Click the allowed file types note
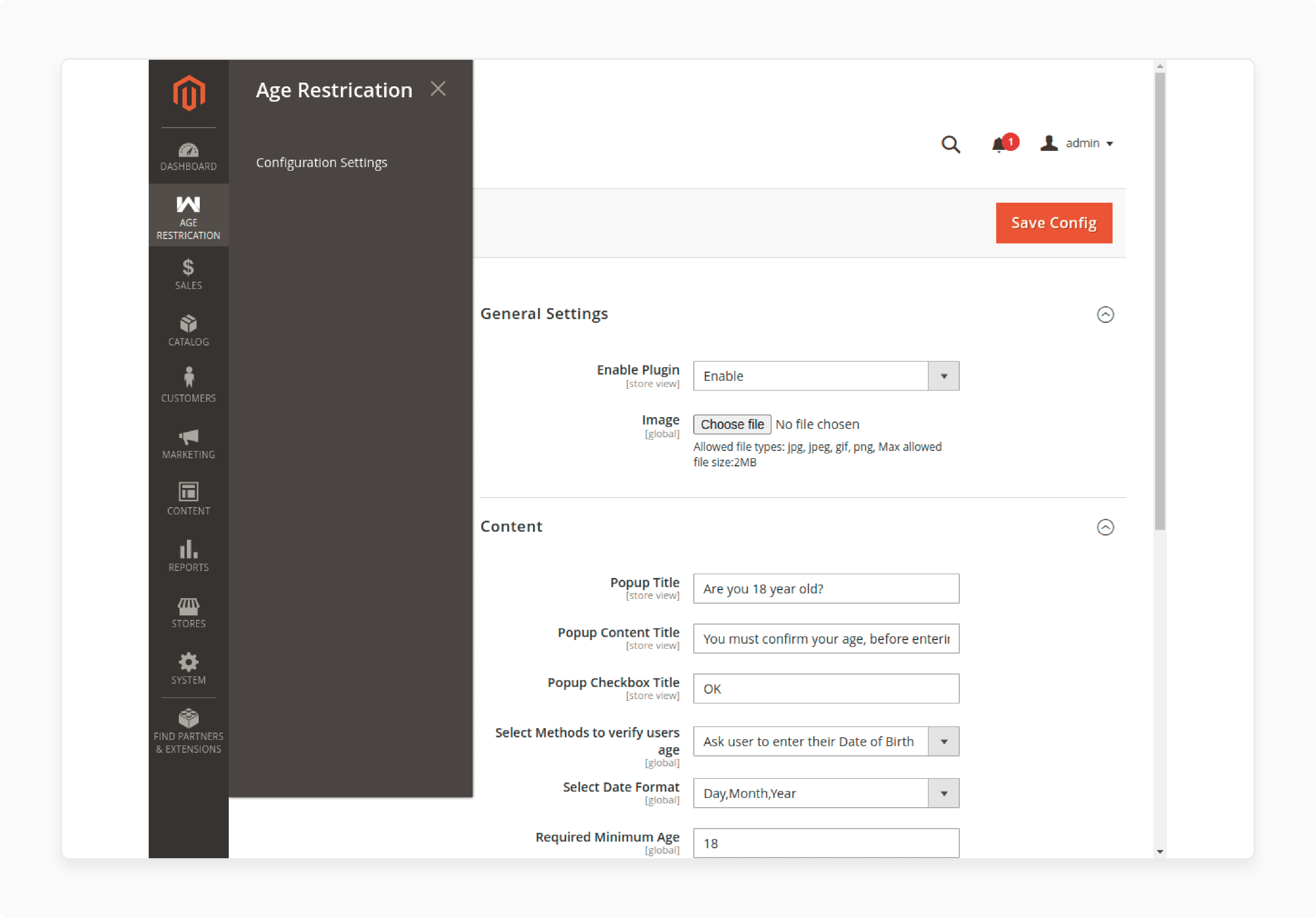The width and height of the screenshot is (1316, 918). click(x=817, y=455)
